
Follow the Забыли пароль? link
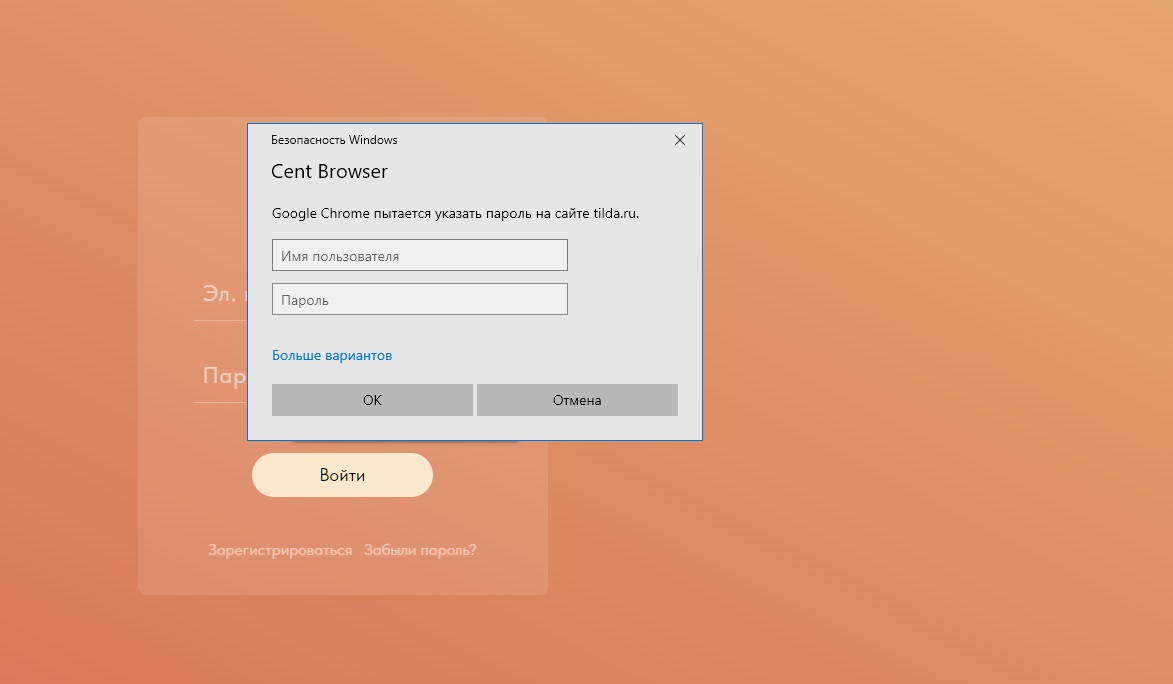click(x=420, y=550)
